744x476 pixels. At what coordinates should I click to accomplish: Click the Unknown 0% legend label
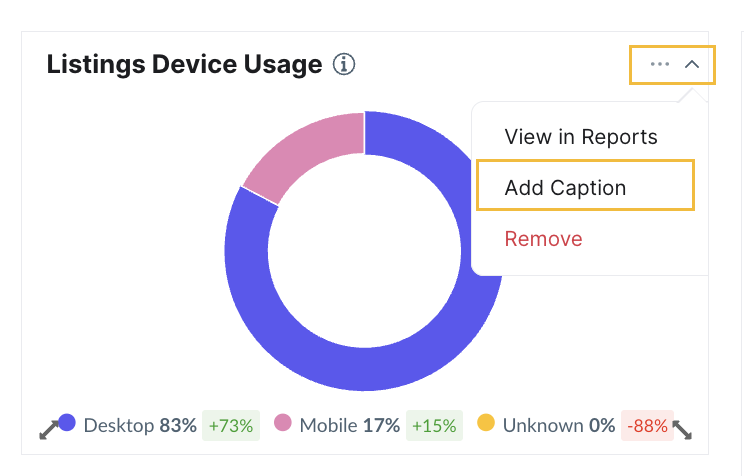(x=559, y=426)
